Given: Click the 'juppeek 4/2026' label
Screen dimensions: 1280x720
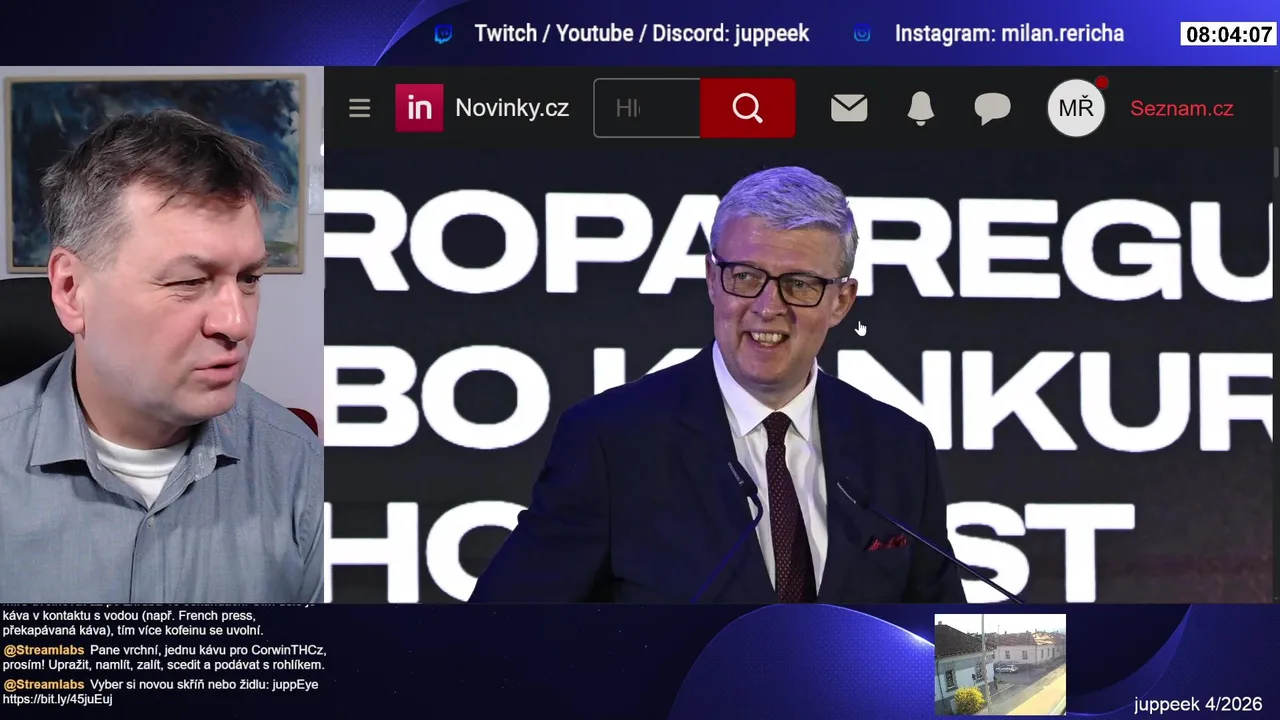Looking at the screenshot, I should tap(1198, 704).
